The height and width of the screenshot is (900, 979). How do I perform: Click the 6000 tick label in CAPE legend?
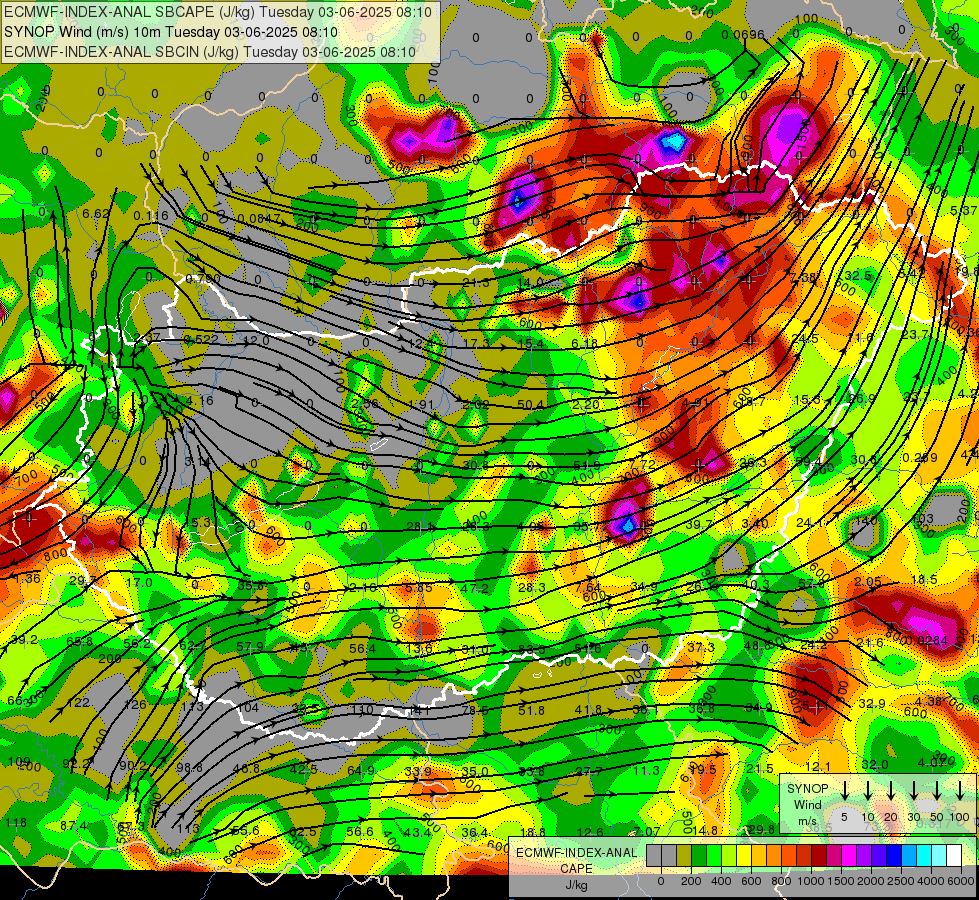[x=961, y=881]
